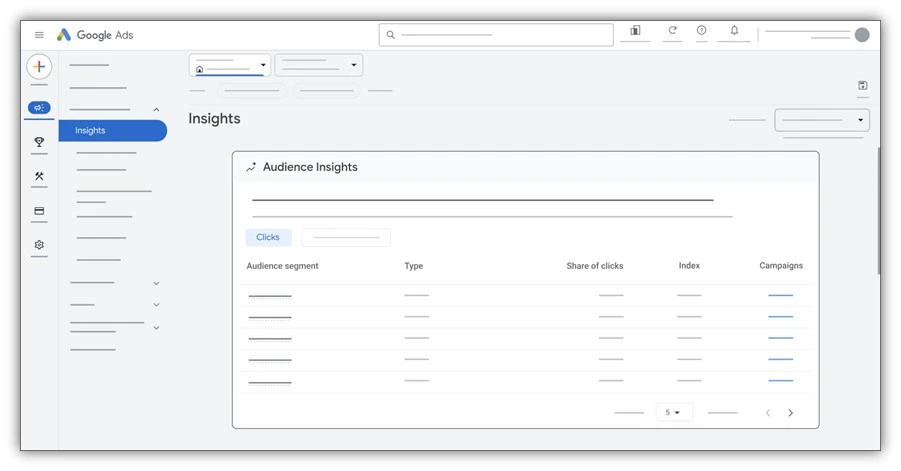Sort by Audience segment column
901x471 pixels.
point(282,266)
